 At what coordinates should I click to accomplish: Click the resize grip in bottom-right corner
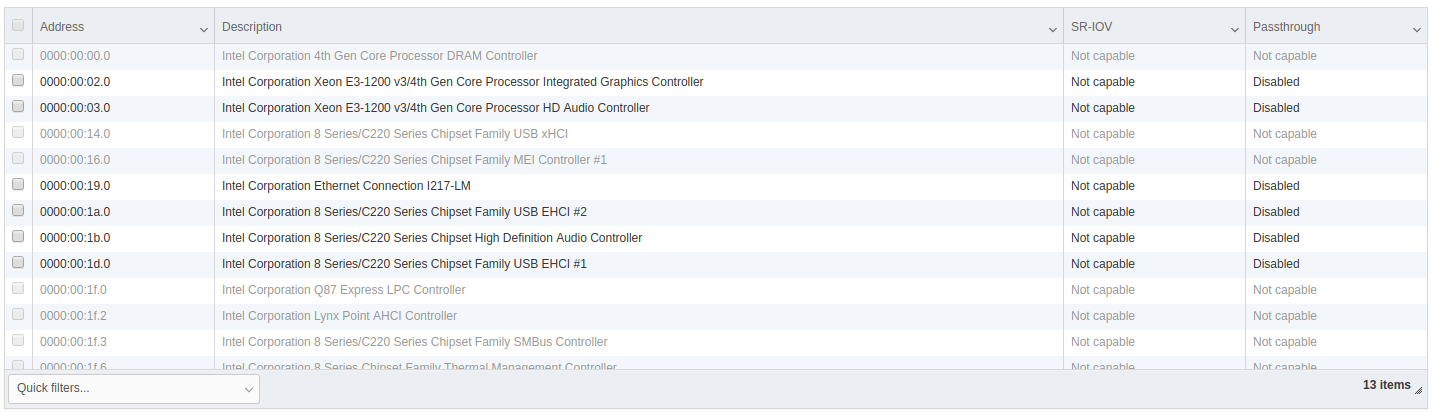pos(1418,391)
